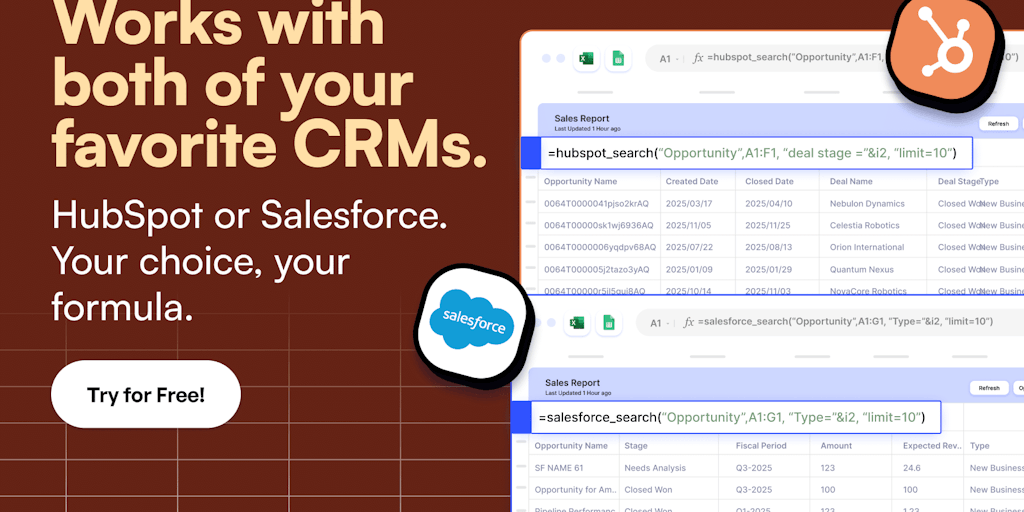This screenshot has height=512, width=1024.
Task: Select the Opportunity Name header in the Salesforce table
Action: pos(571,445)
